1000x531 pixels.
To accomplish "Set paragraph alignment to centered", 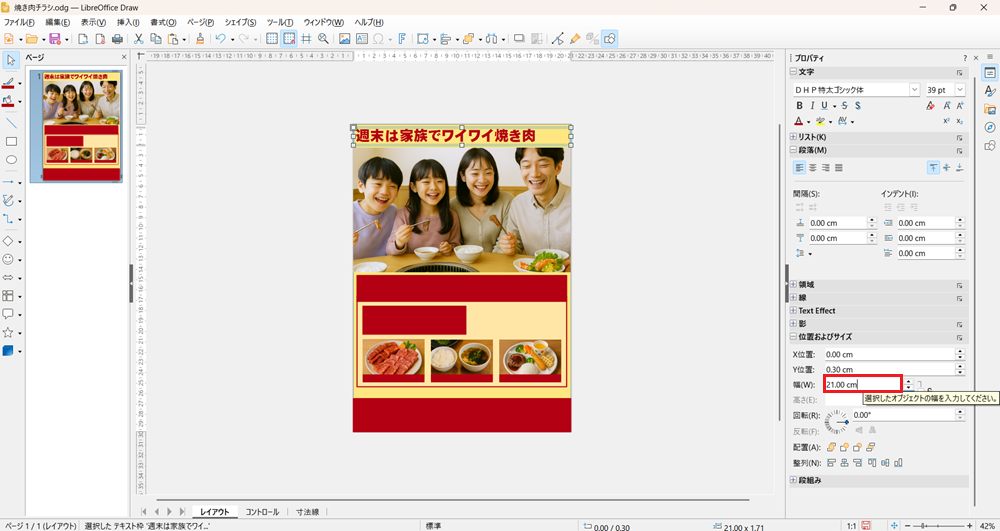I will coord(812,168).
